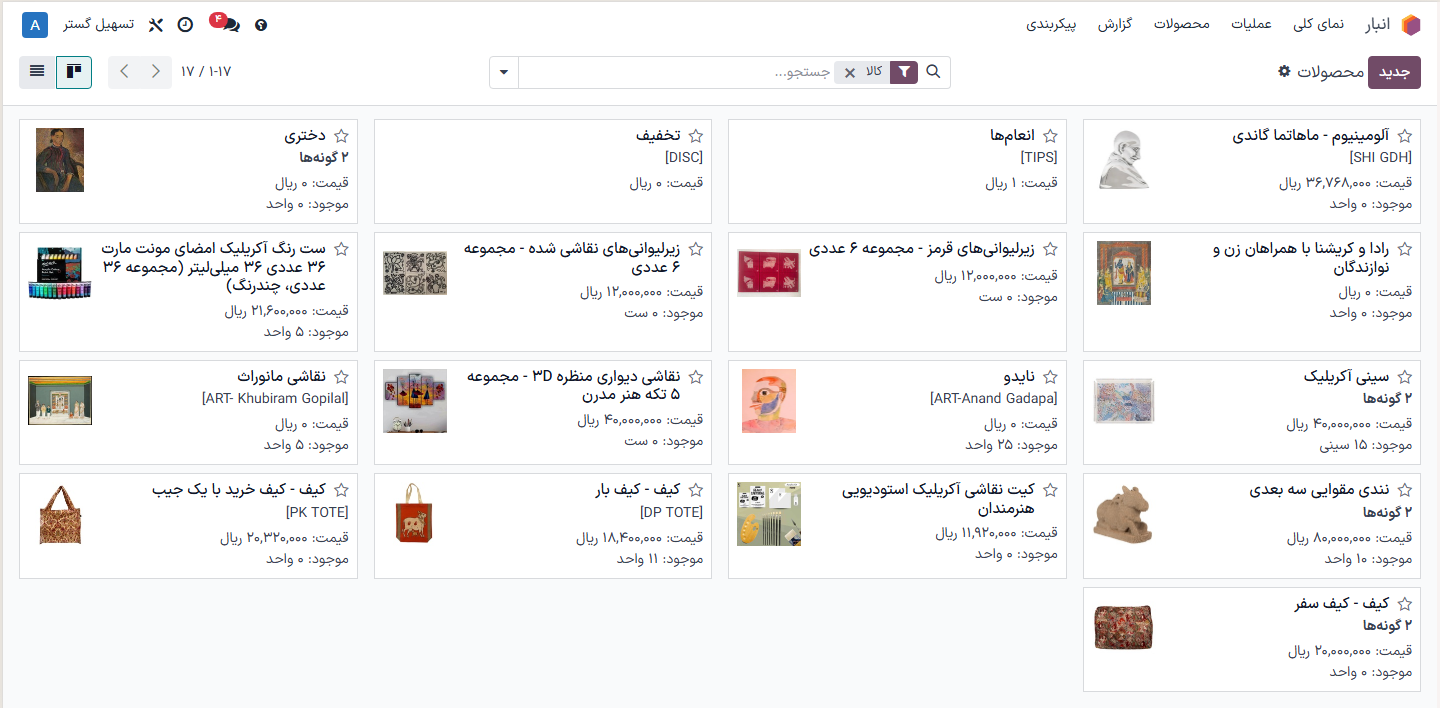Open the Mahatma Gandhi product thumbnail
The width and height of the screenshot is (1440, 708).
(x=1124, y=160)
